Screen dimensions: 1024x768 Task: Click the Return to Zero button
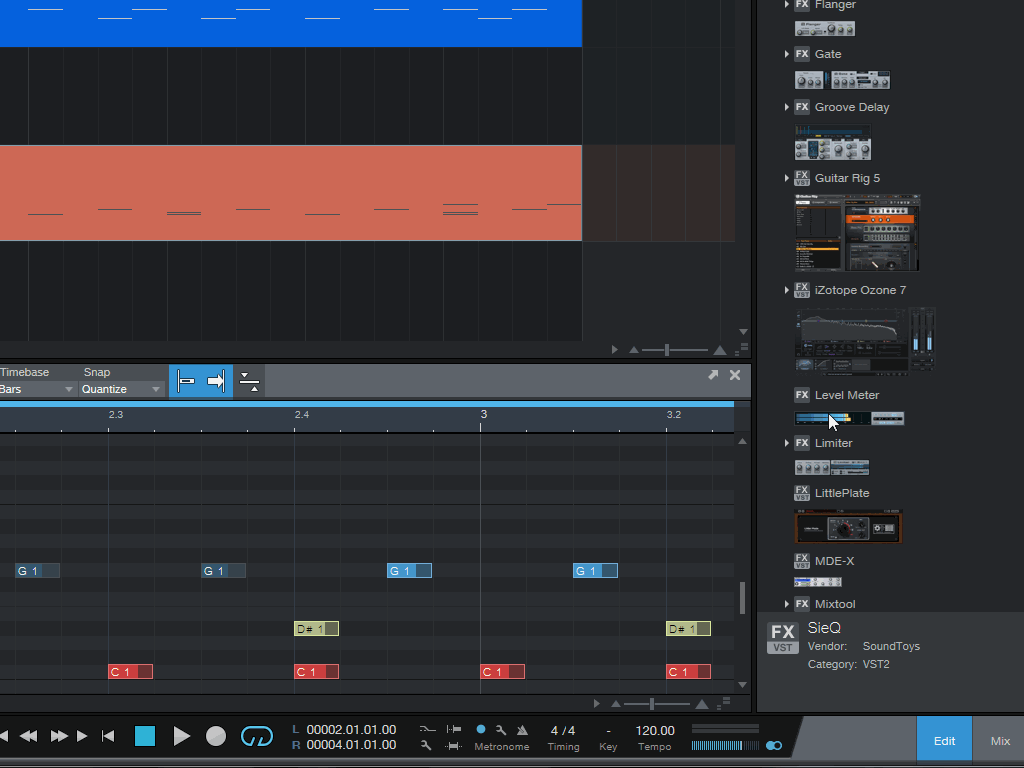point(108,736)
